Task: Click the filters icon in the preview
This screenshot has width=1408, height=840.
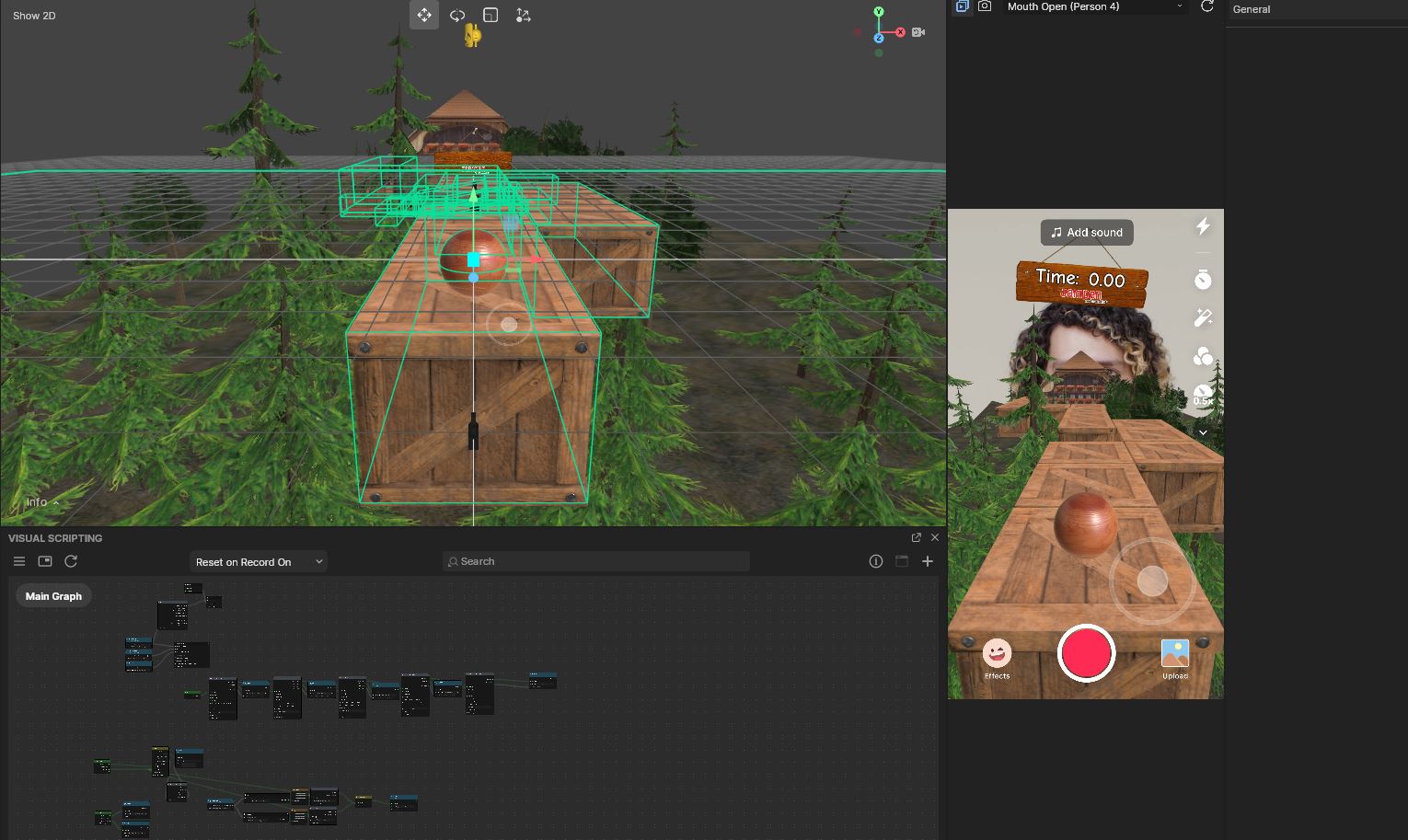Action: tap(1203, 357)
